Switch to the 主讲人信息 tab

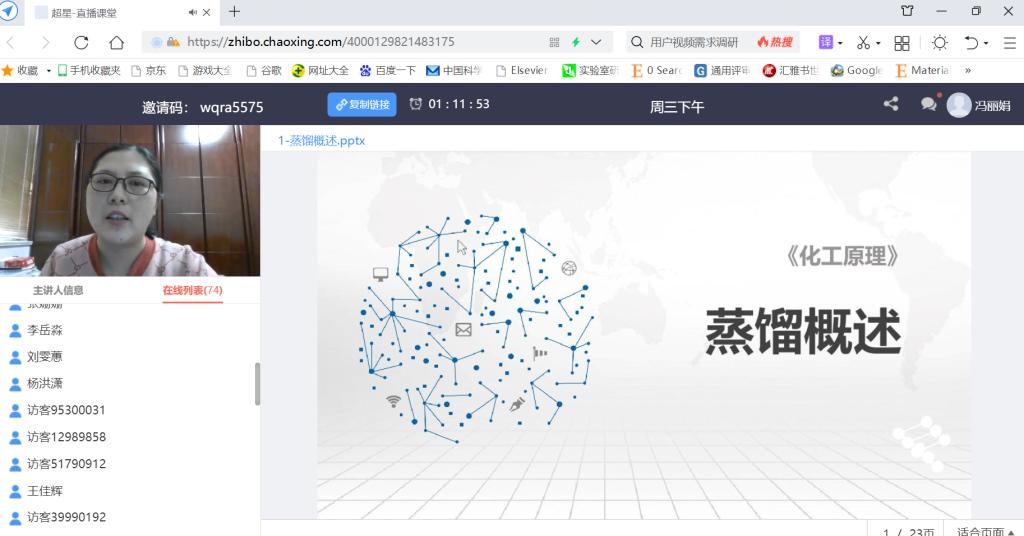click(x=58, y=290)
